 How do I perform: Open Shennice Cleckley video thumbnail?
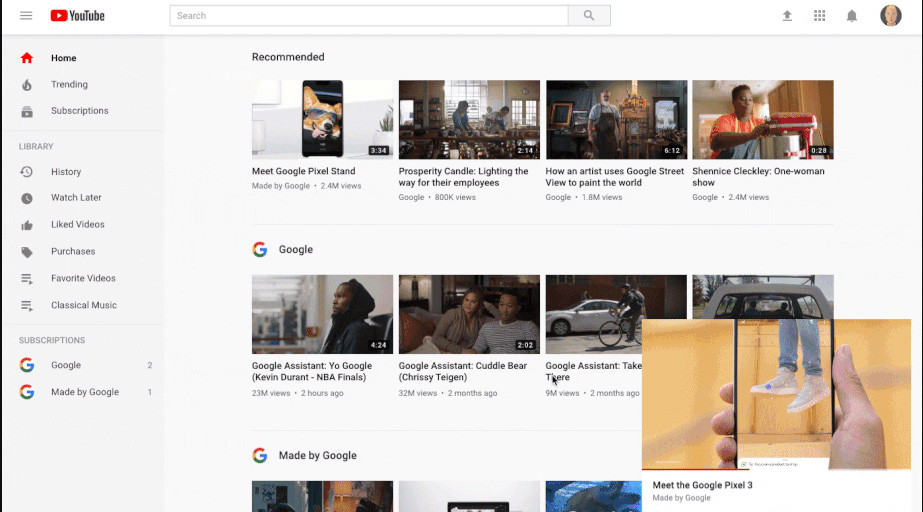pyautogui.click(x=763, y=119)
